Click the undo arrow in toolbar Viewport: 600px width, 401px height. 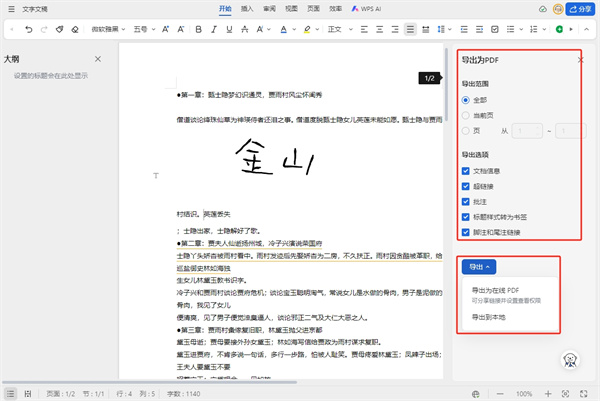28,30
